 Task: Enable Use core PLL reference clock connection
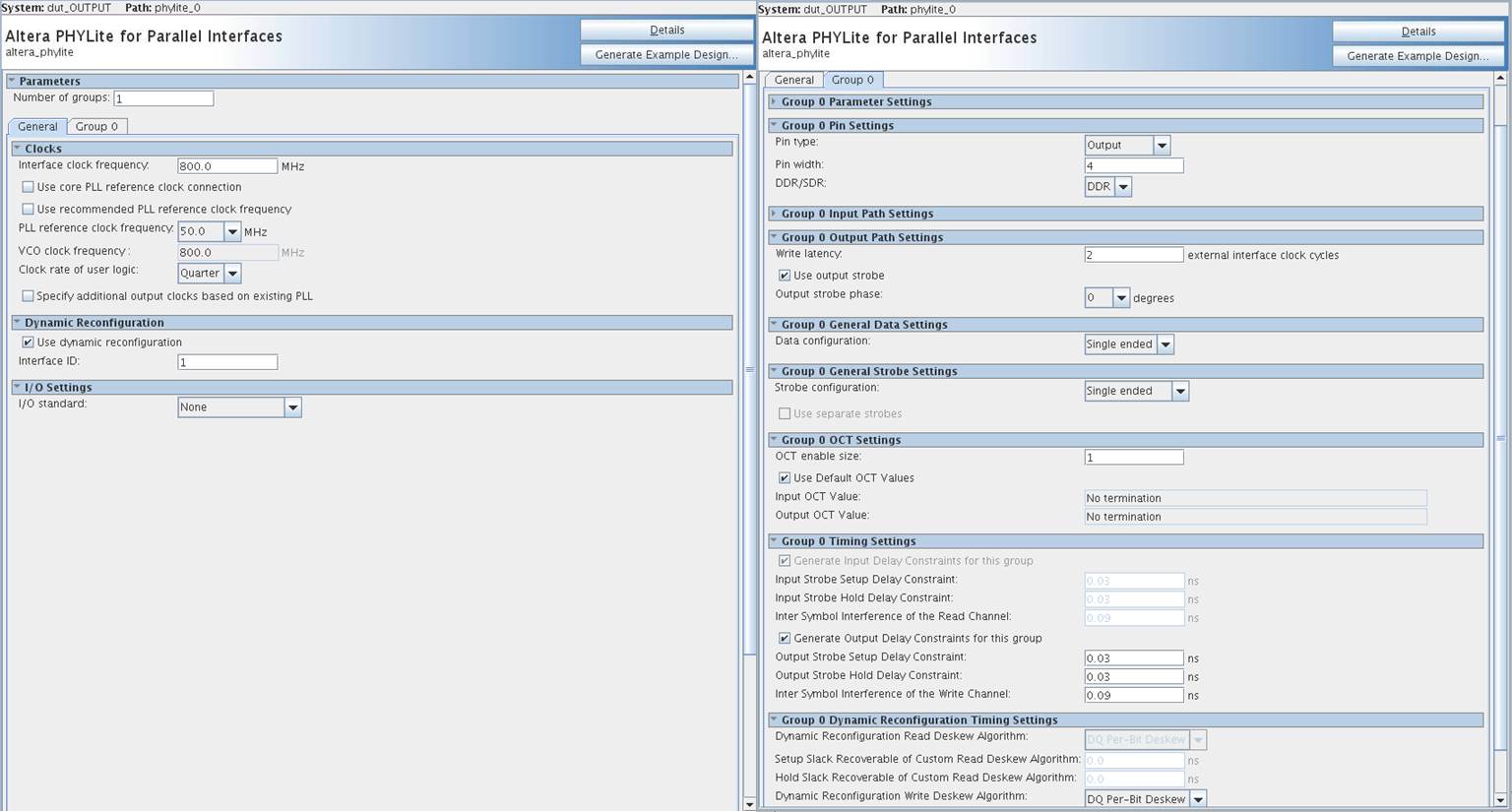28,187
